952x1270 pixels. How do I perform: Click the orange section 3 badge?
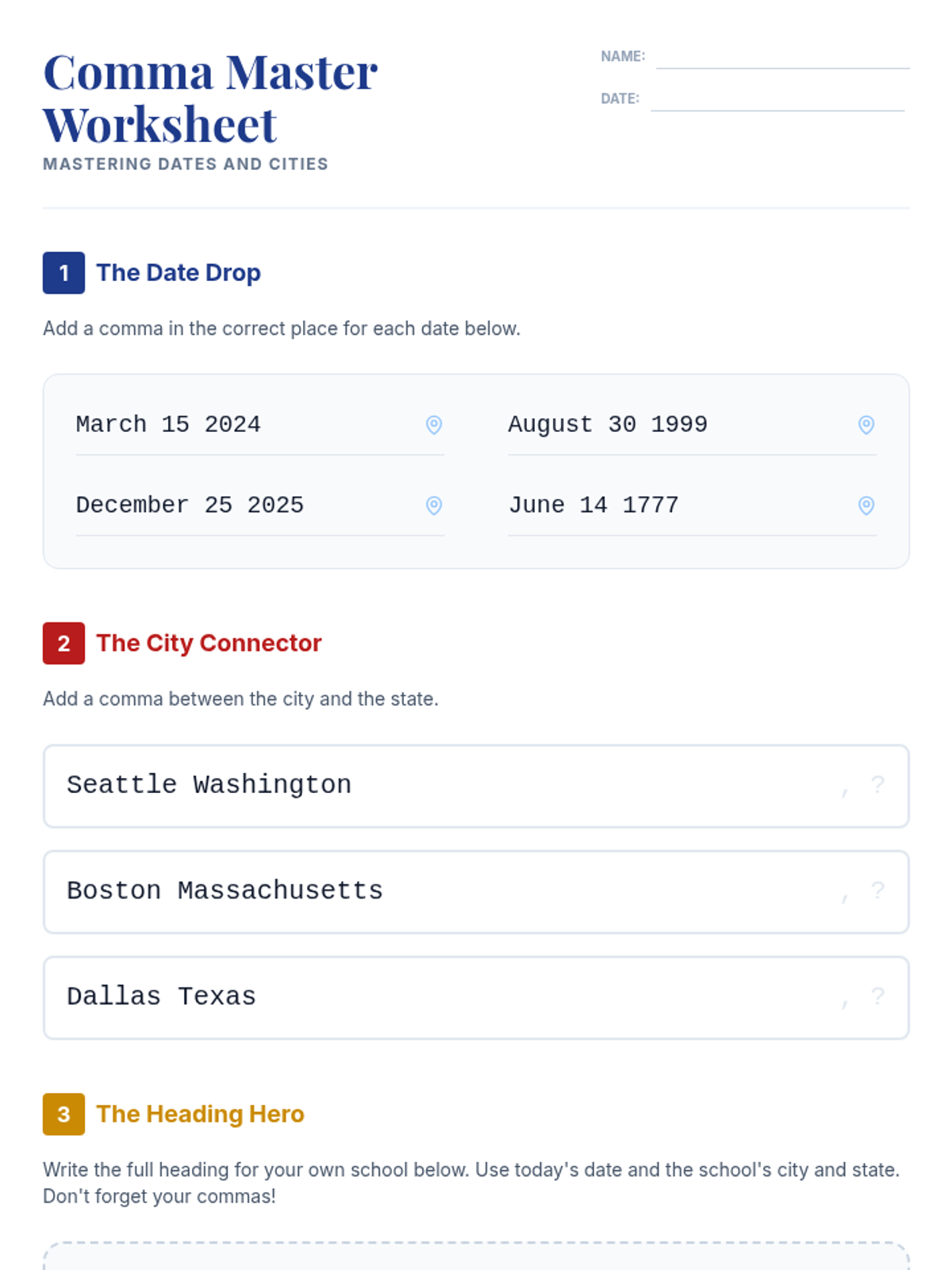tap(63, 1114)
